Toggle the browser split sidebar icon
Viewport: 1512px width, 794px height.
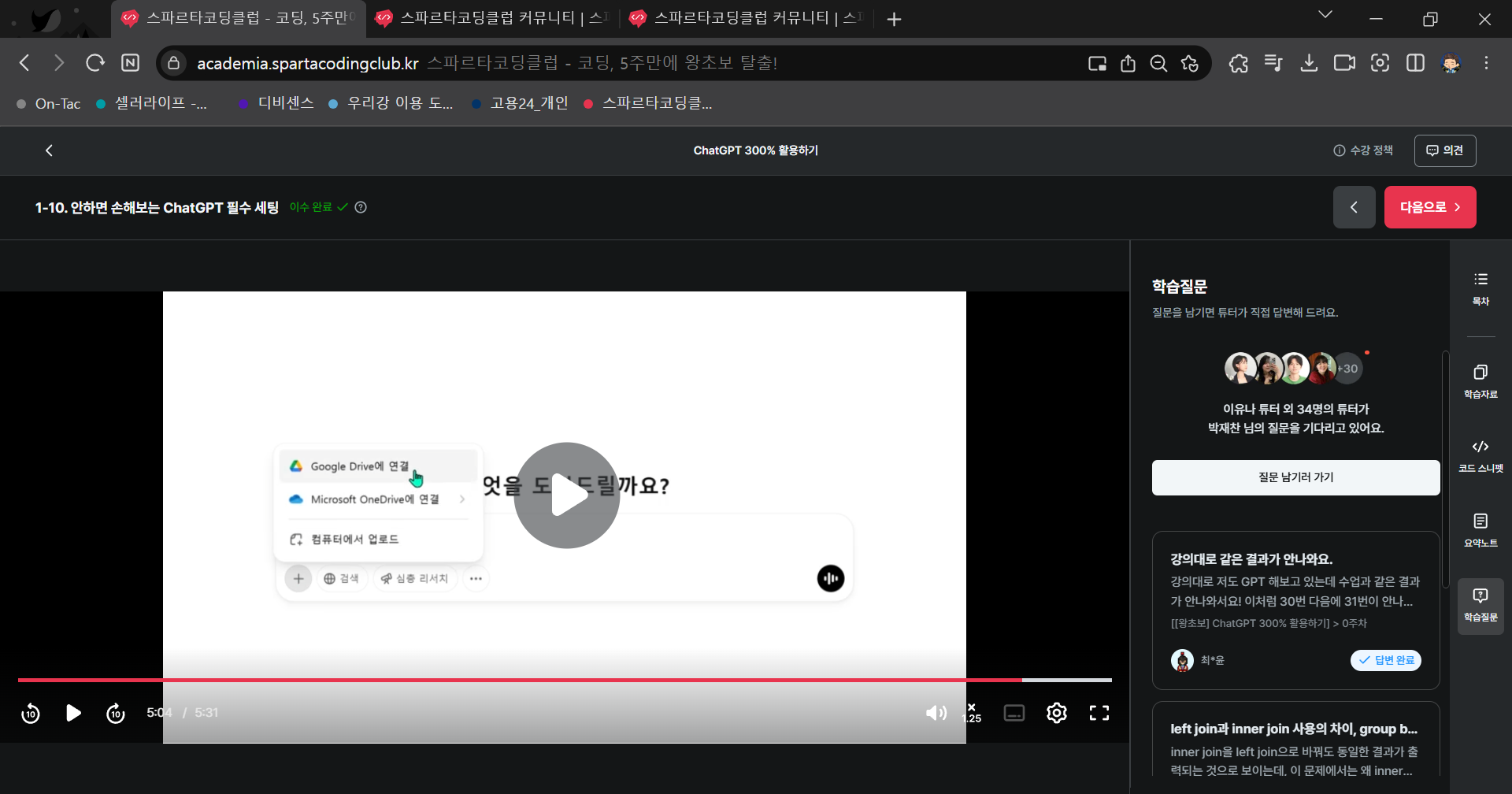point(1415,63)
